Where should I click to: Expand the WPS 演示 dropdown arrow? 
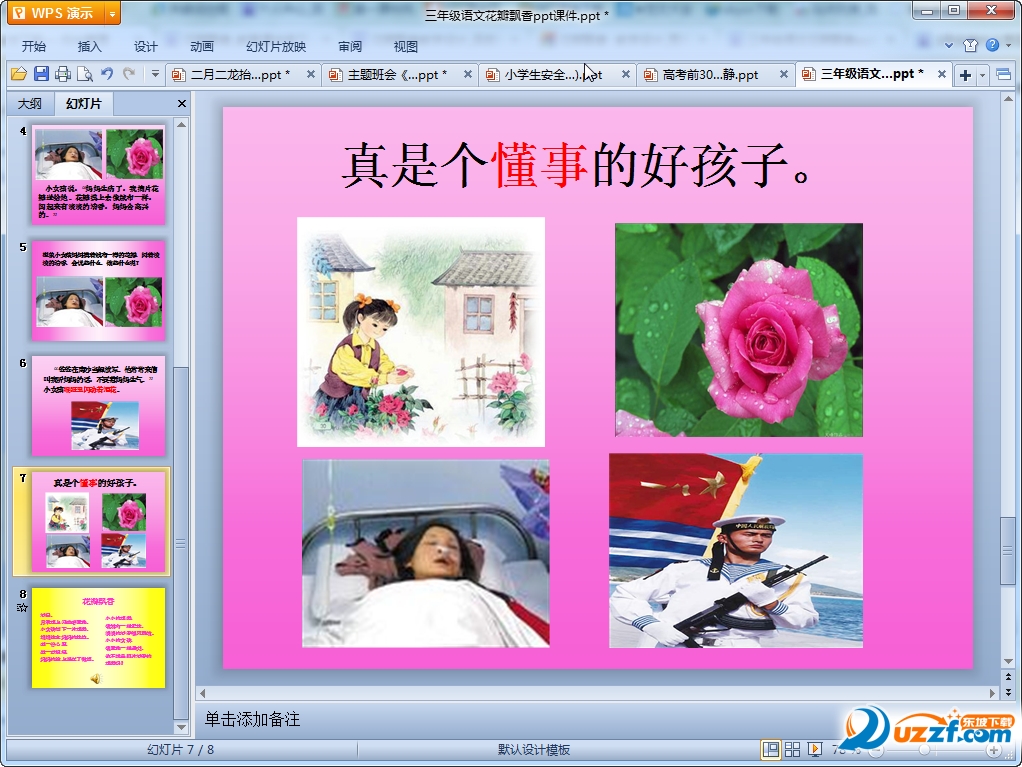(113, 13)
